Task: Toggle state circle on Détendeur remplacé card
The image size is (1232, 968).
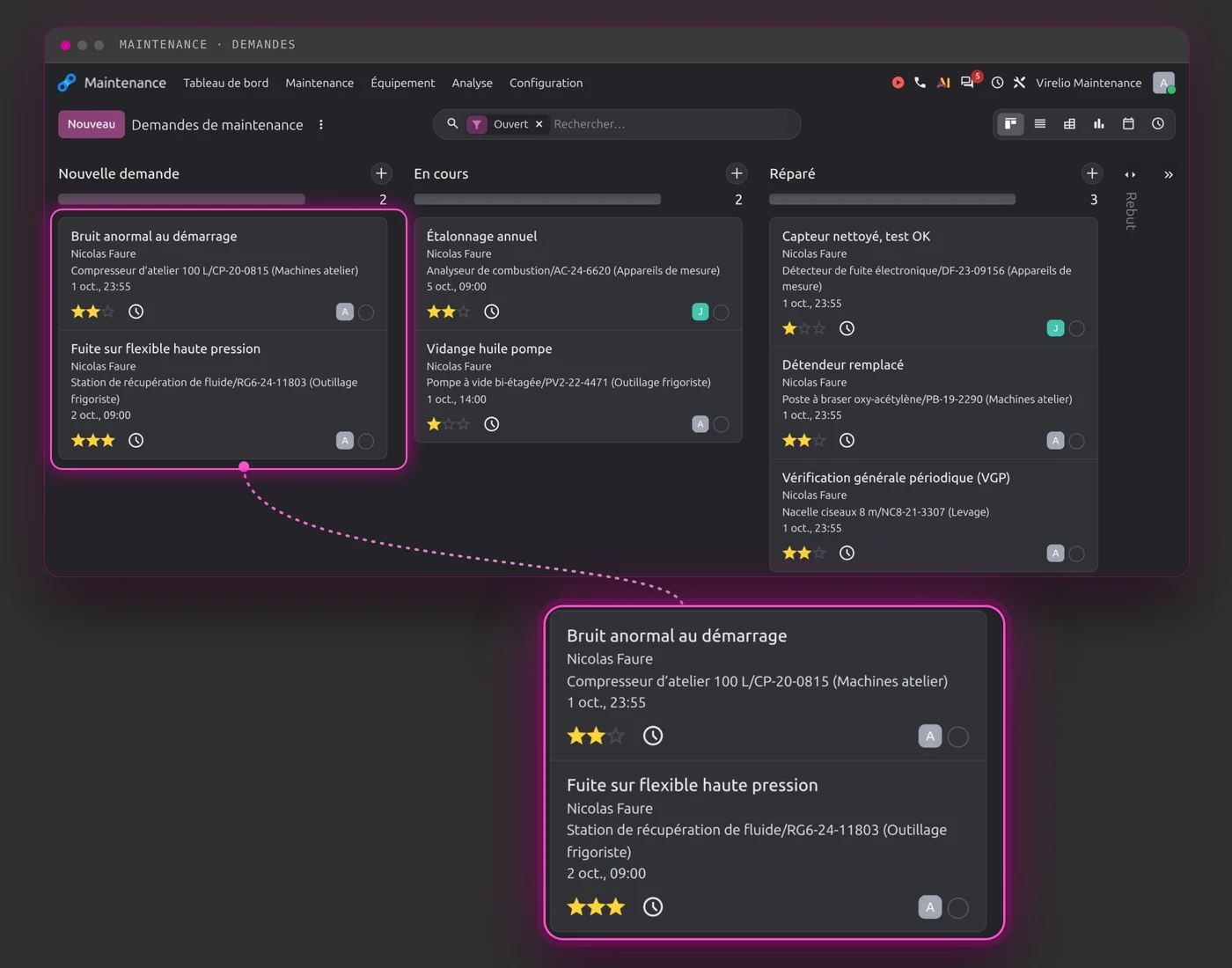Action: click(1077, 441)
